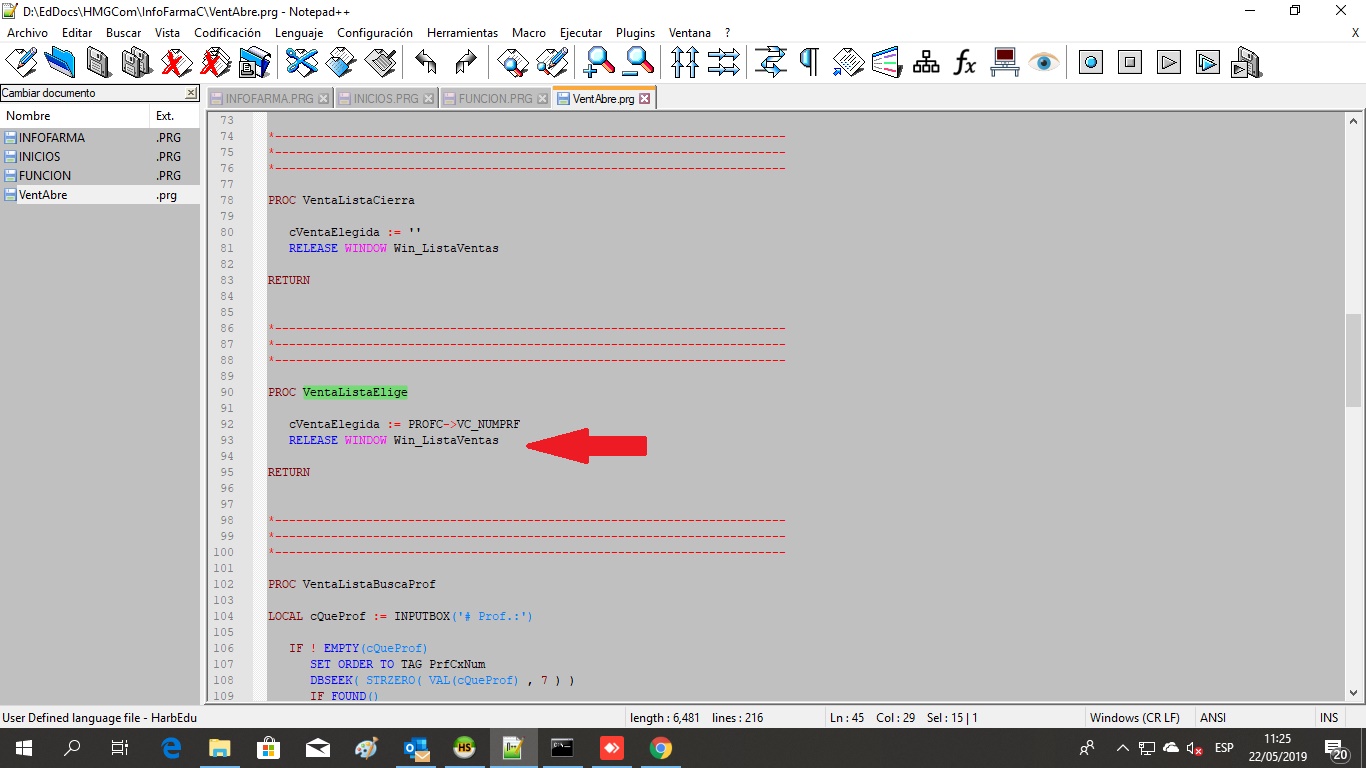Select INFOFARMA in the document switcher list
This screenshot has width=1366, height=768.
[x=51, y=138]
